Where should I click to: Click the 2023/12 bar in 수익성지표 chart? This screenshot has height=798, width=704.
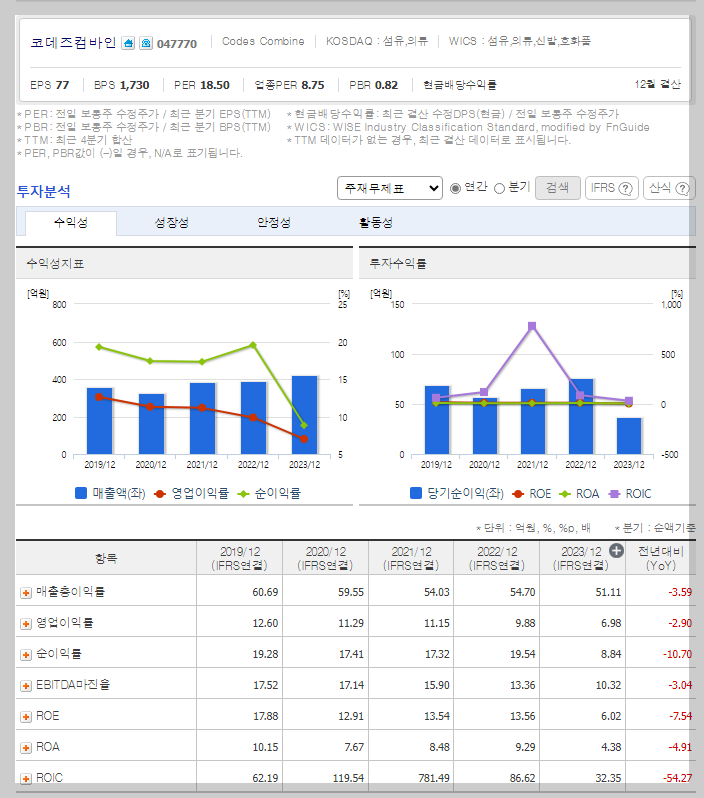tap(304, 415)
